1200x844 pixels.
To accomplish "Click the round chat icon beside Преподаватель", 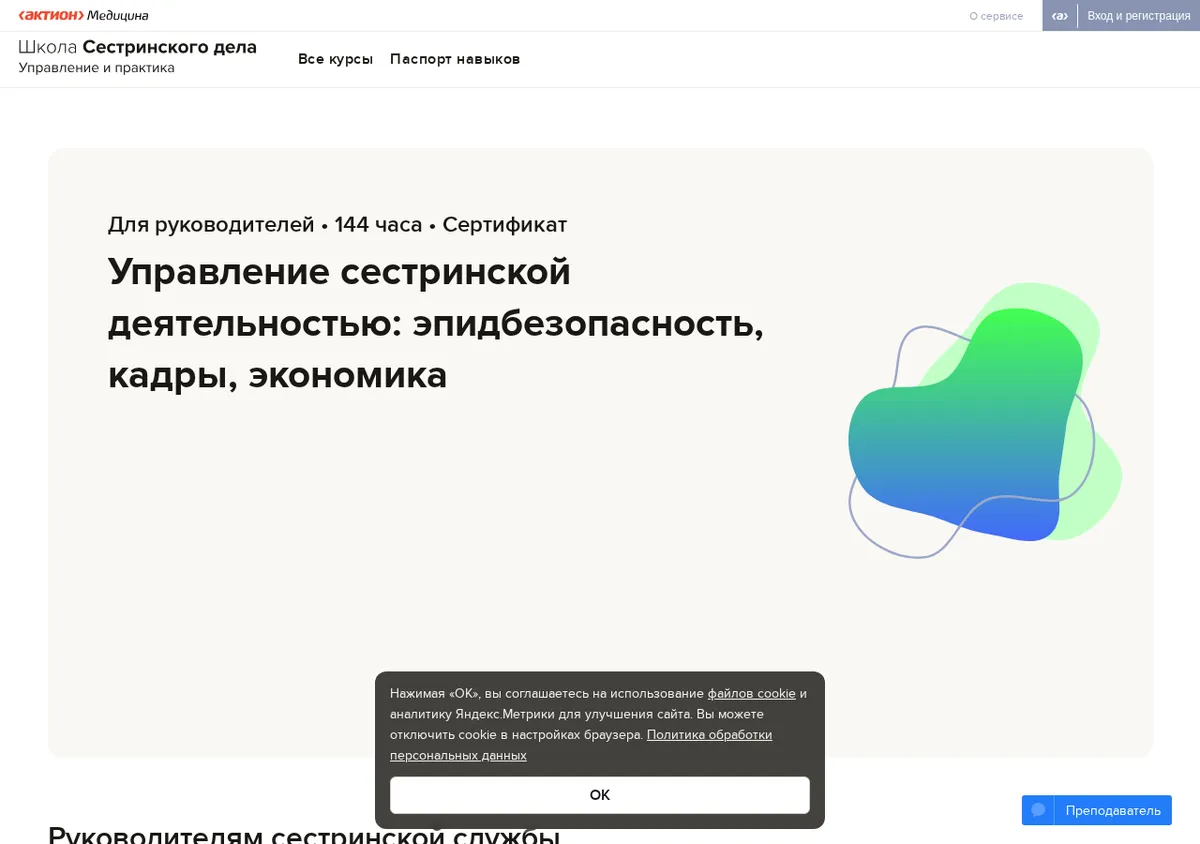I will click(1038, 810).
